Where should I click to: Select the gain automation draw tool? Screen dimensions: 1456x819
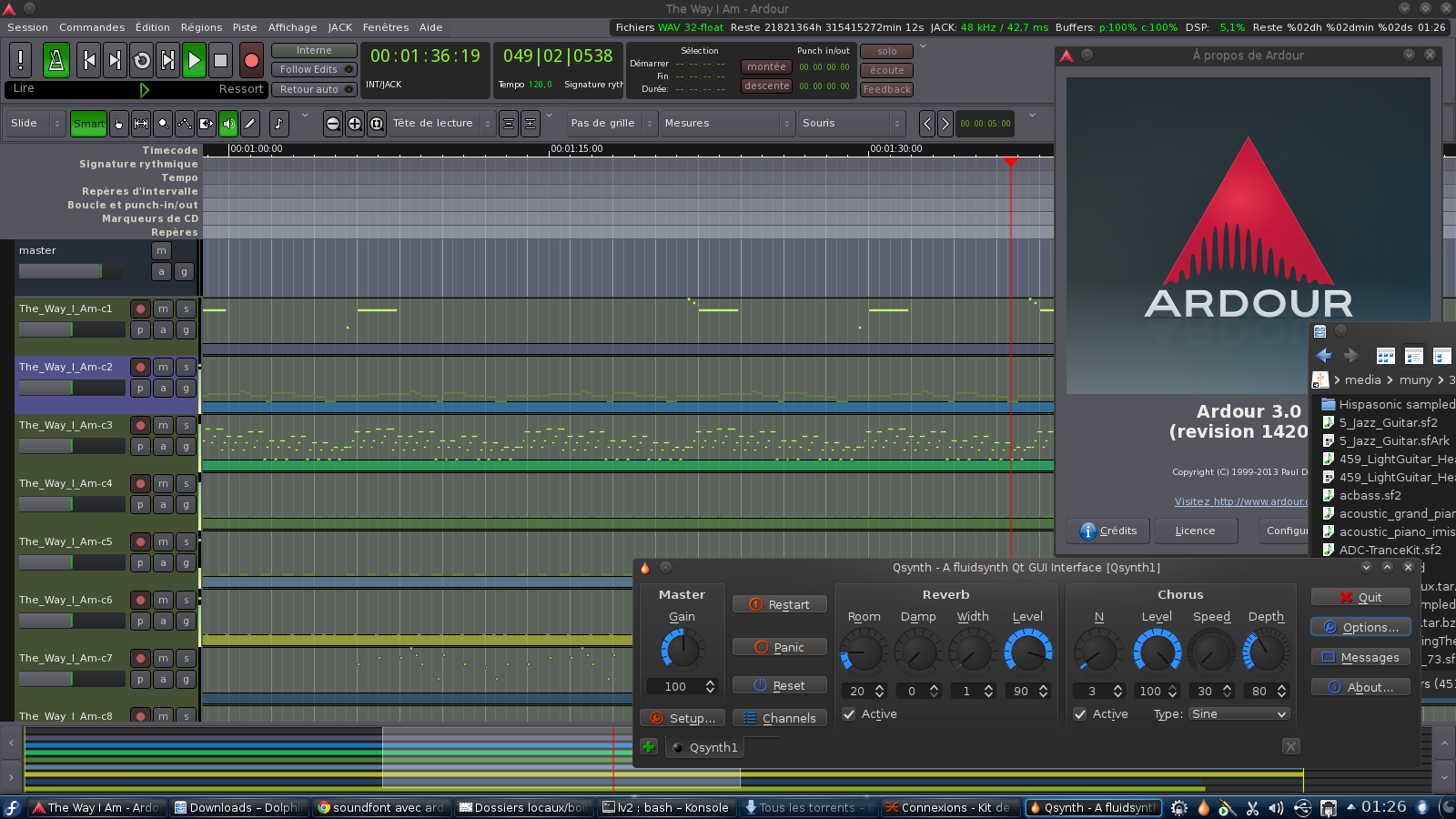[x=185, y=124]
